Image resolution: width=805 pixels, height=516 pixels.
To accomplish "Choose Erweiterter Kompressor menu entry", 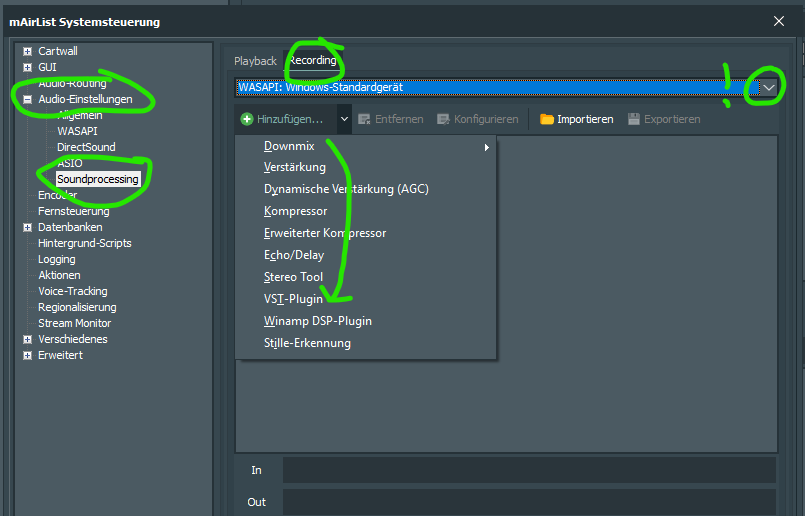I will [x=325, y=233].
